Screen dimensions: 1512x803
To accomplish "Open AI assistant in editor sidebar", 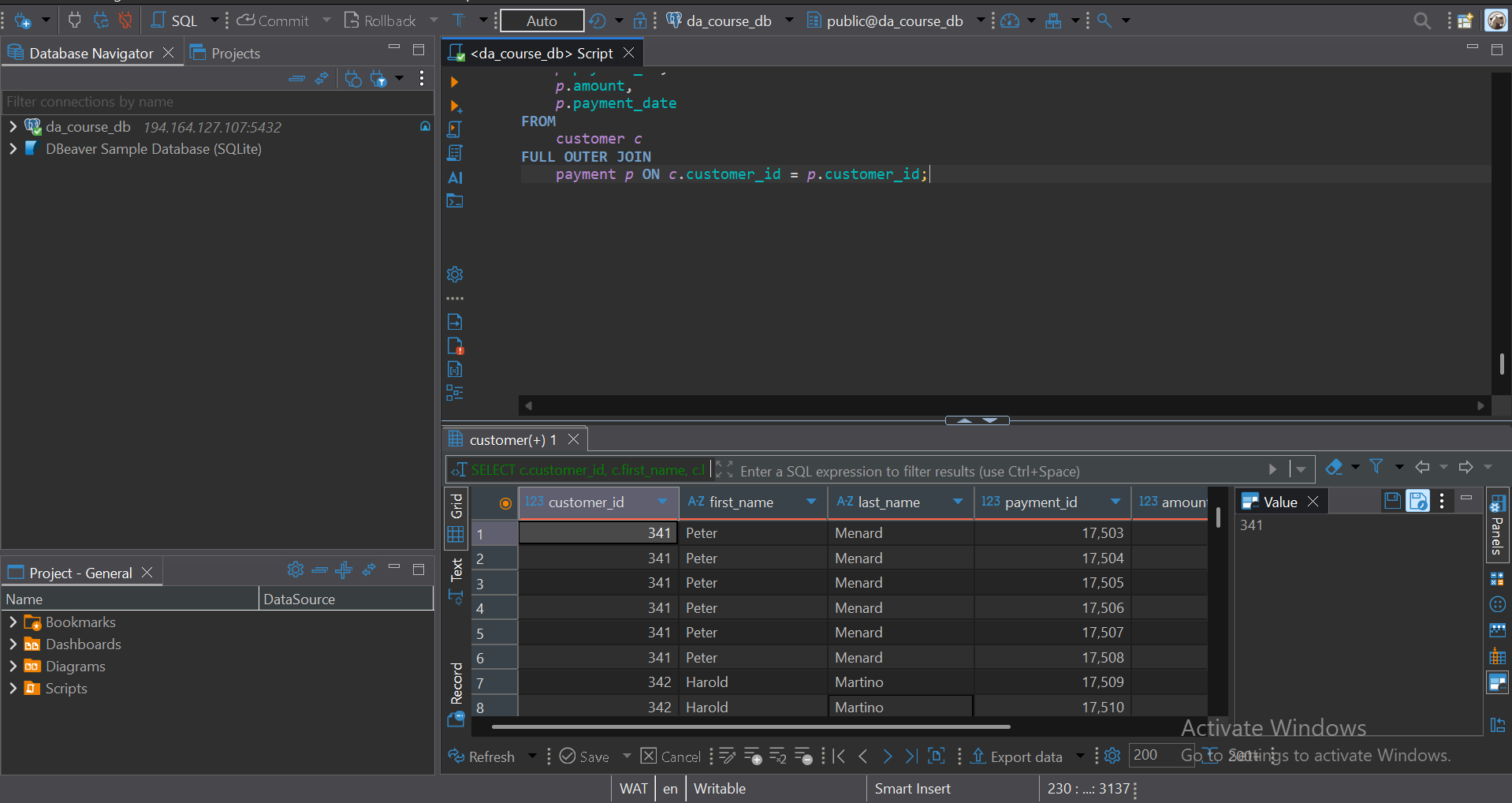I will pyautogui.click(x=455, y=177).
